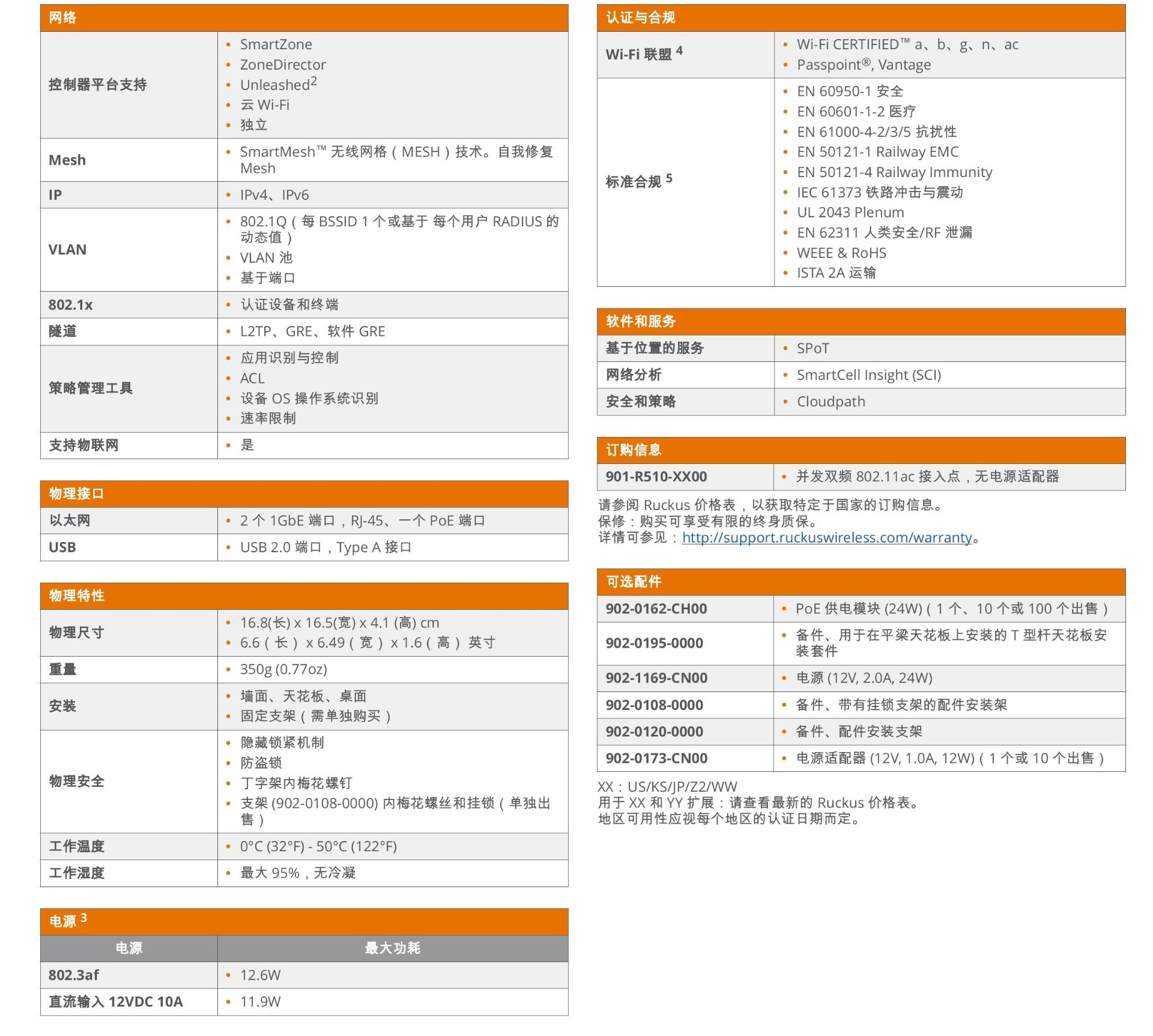Viewport: 1153px width, 1036px height.
Task: Select the WEEE & RoHS entry
Action: coord(841,253)
